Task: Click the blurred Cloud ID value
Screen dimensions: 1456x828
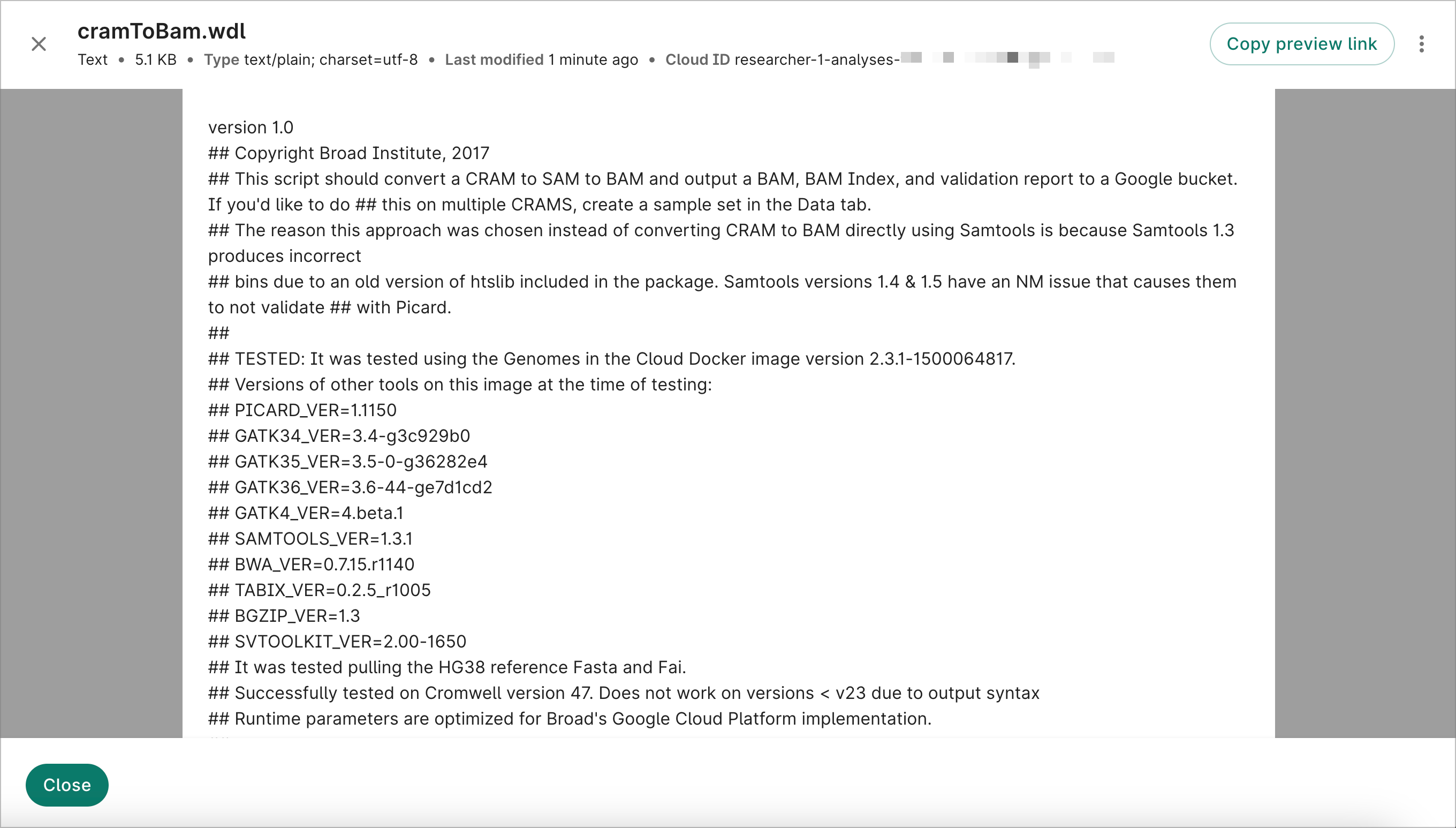Action: 1000,58
